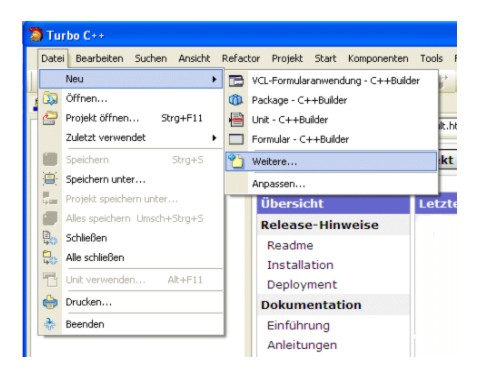Open the Bearbeiten menu

click(x=99, y=59)
